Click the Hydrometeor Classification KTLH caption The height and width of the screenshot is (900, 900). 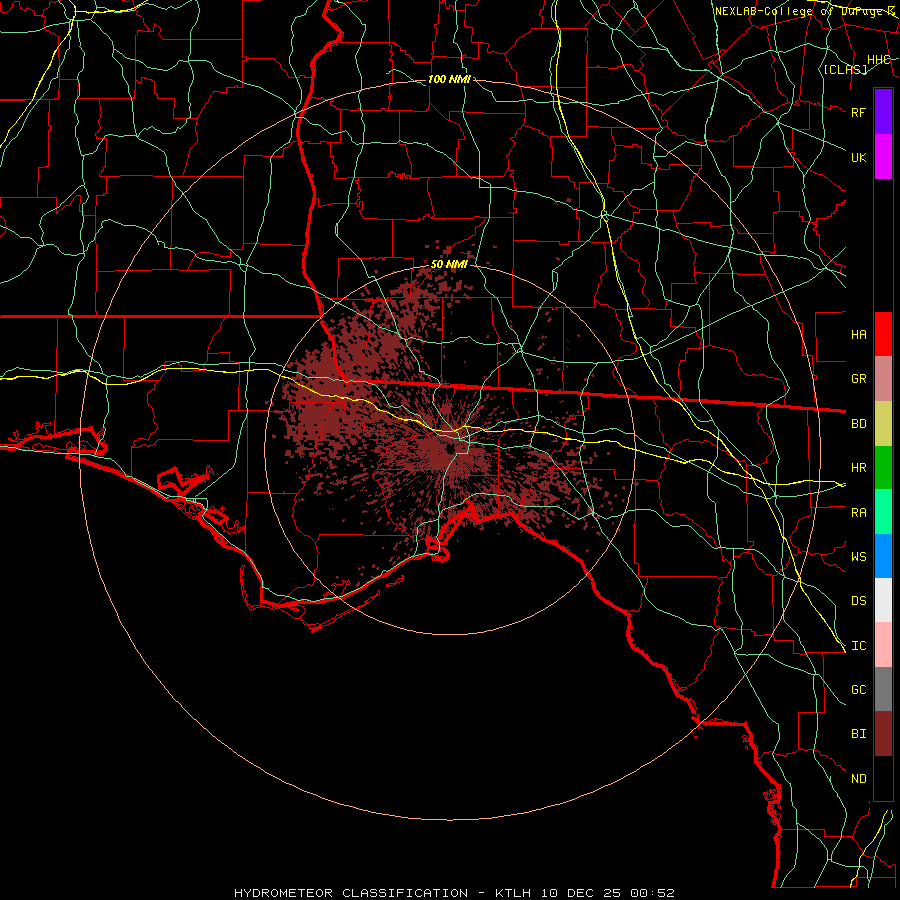(454, 893)
